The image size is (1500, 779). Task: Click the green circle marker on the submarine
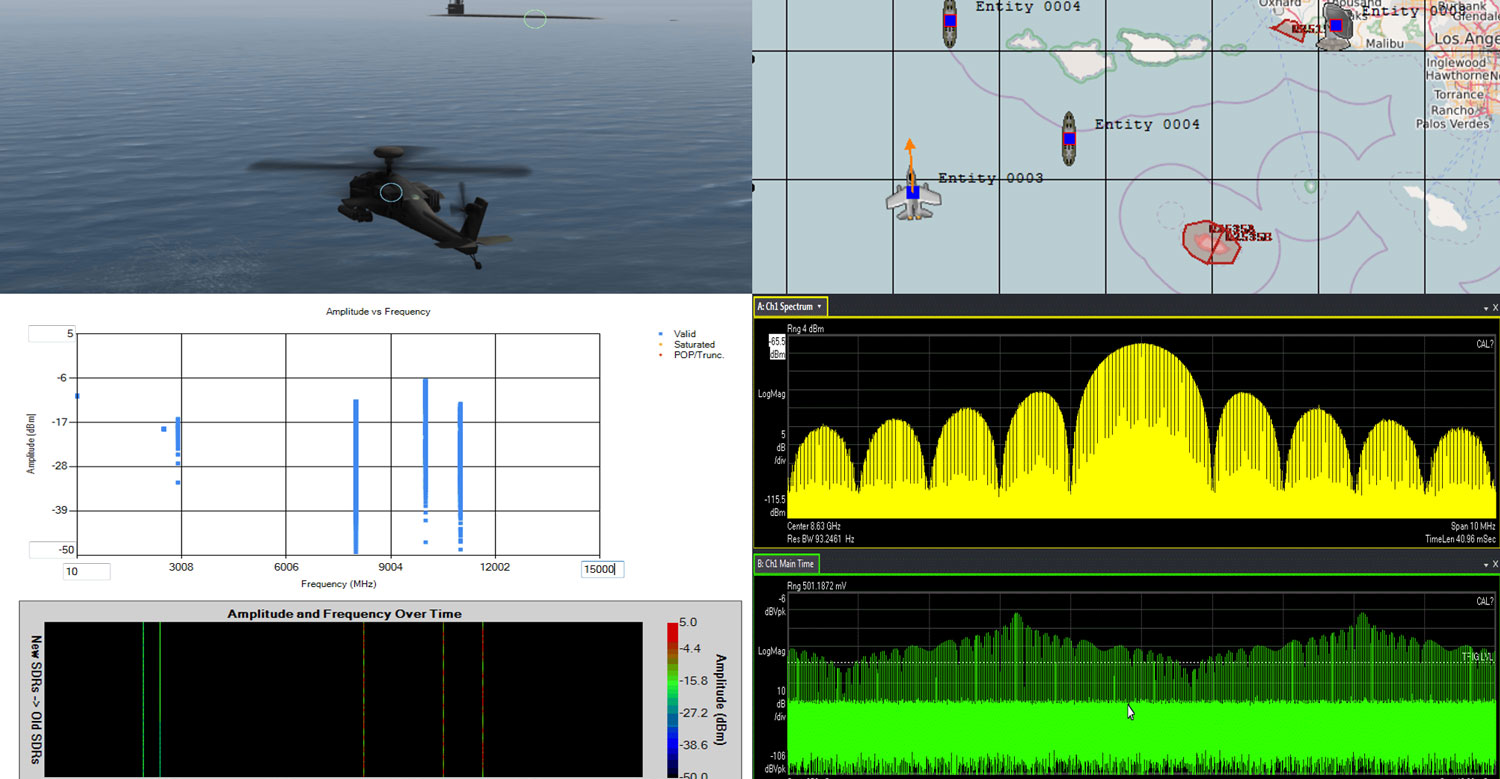pyautogui.click(x=535, y=19)
